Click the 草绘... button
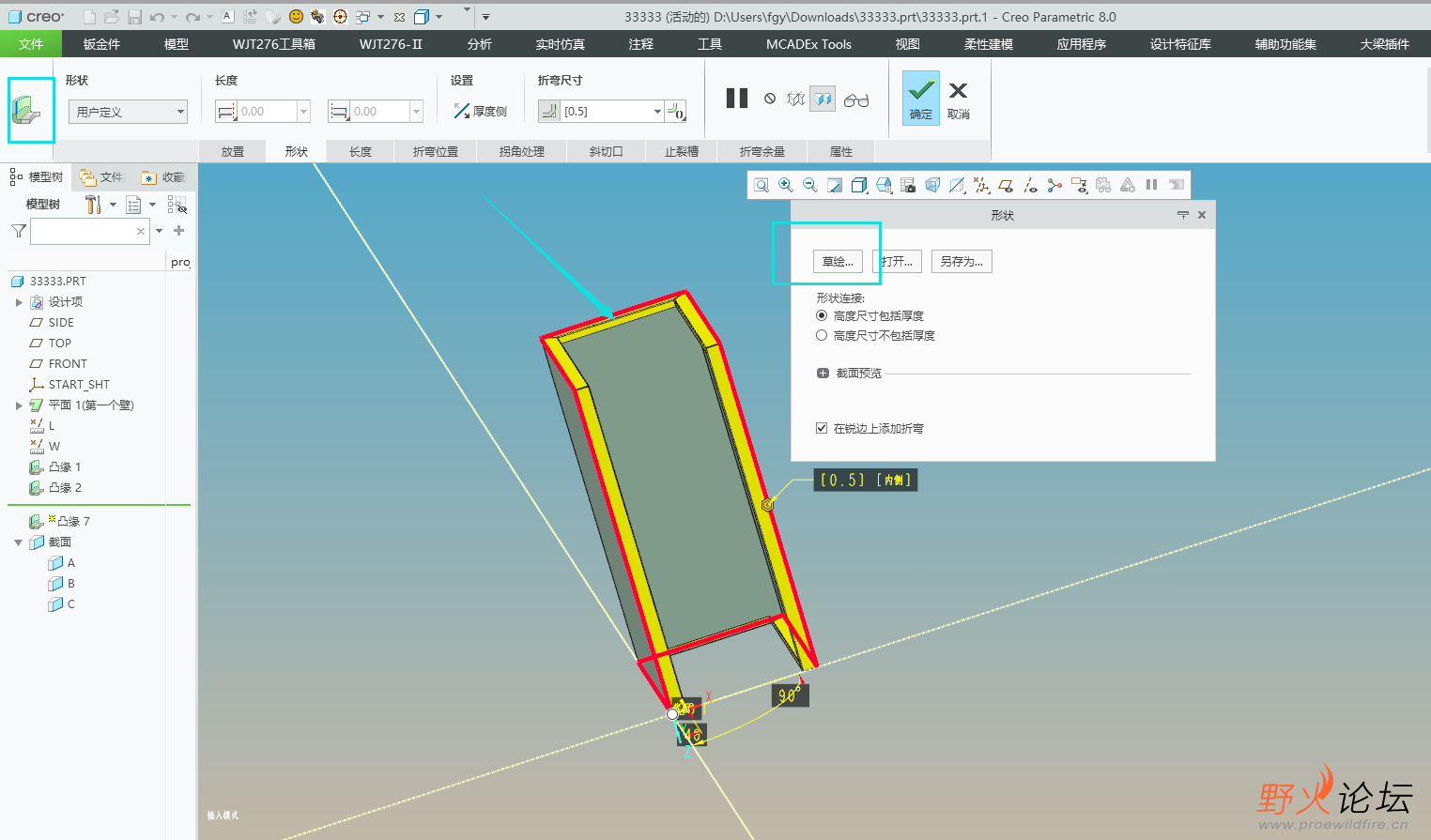 click(839, 262)
